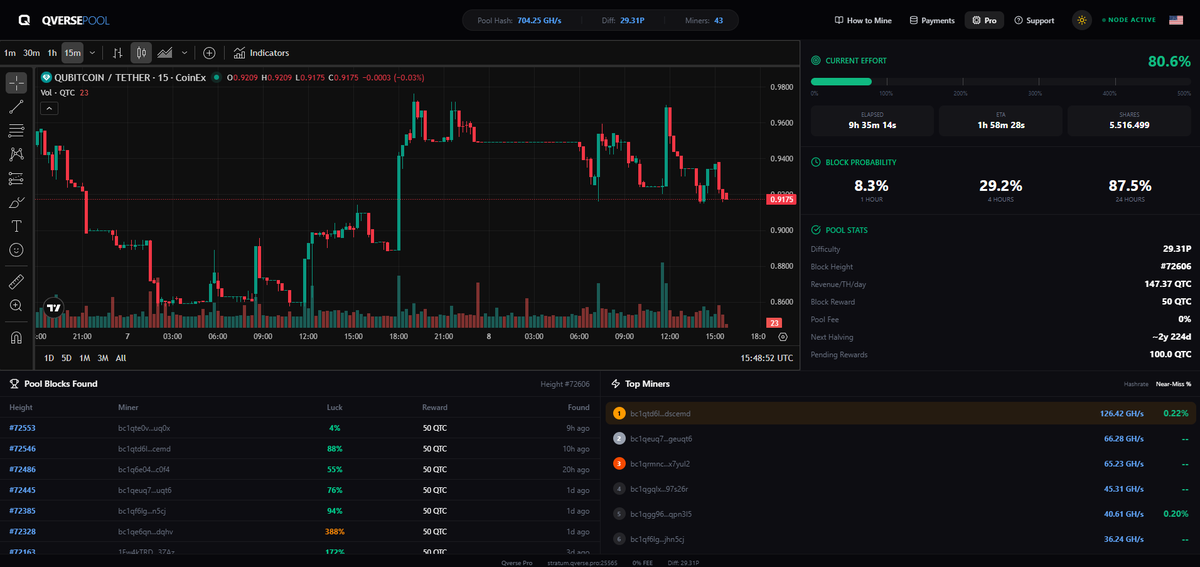Viewport: 1200px width, 567px height.
Task: Open block #72553 link
Action: tap(23, 428)
